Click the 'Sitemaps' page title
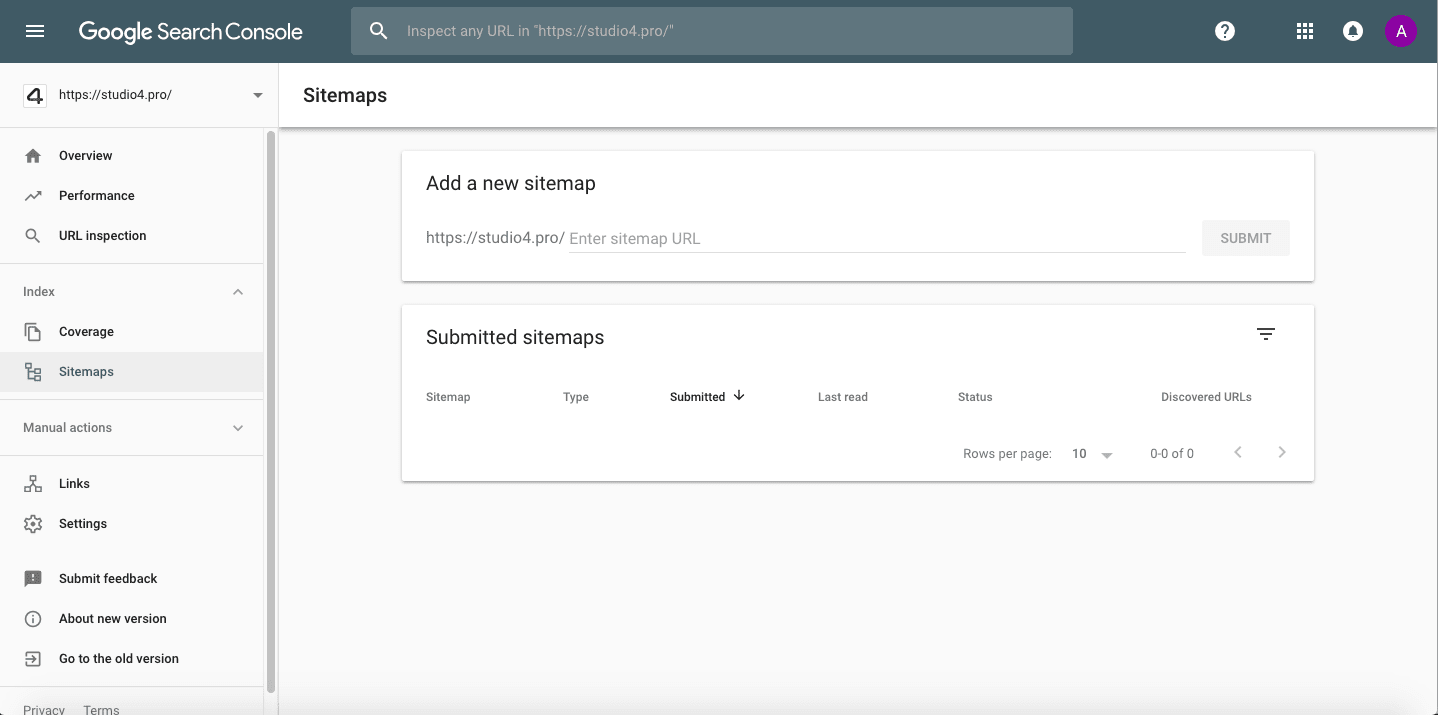 click(x=345, y=96)
